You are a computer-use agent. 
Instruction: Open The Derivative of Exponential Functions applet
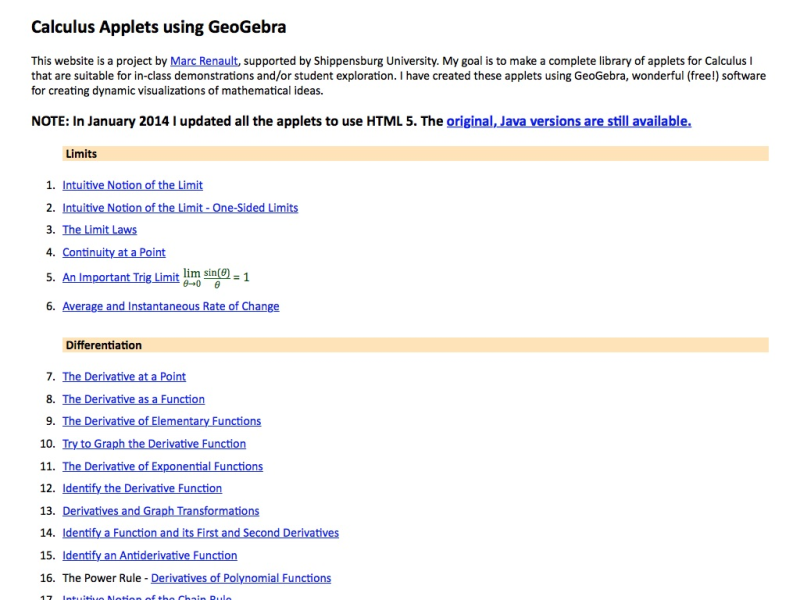click(163, 466)
